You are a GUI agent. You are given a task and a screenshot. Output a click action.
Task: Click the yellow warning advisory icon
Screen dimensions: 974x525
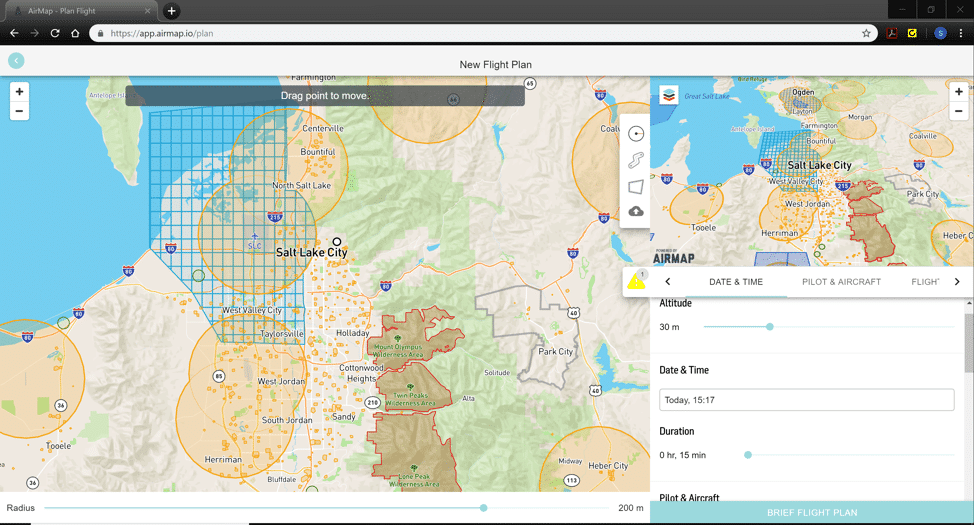pos(636,282)
